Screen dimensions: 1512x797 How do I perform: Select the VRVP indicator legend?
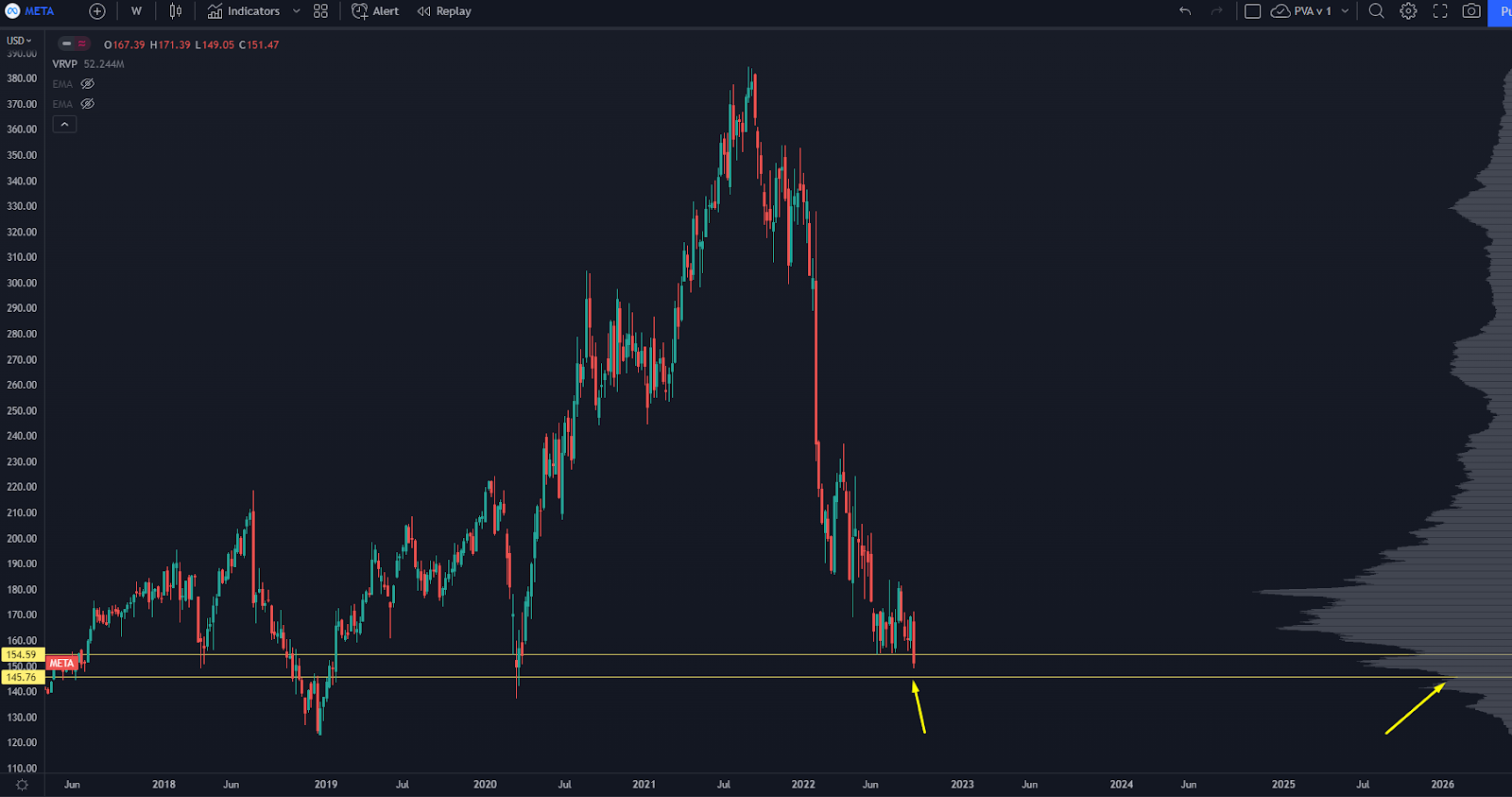click(x=64, y=64)
